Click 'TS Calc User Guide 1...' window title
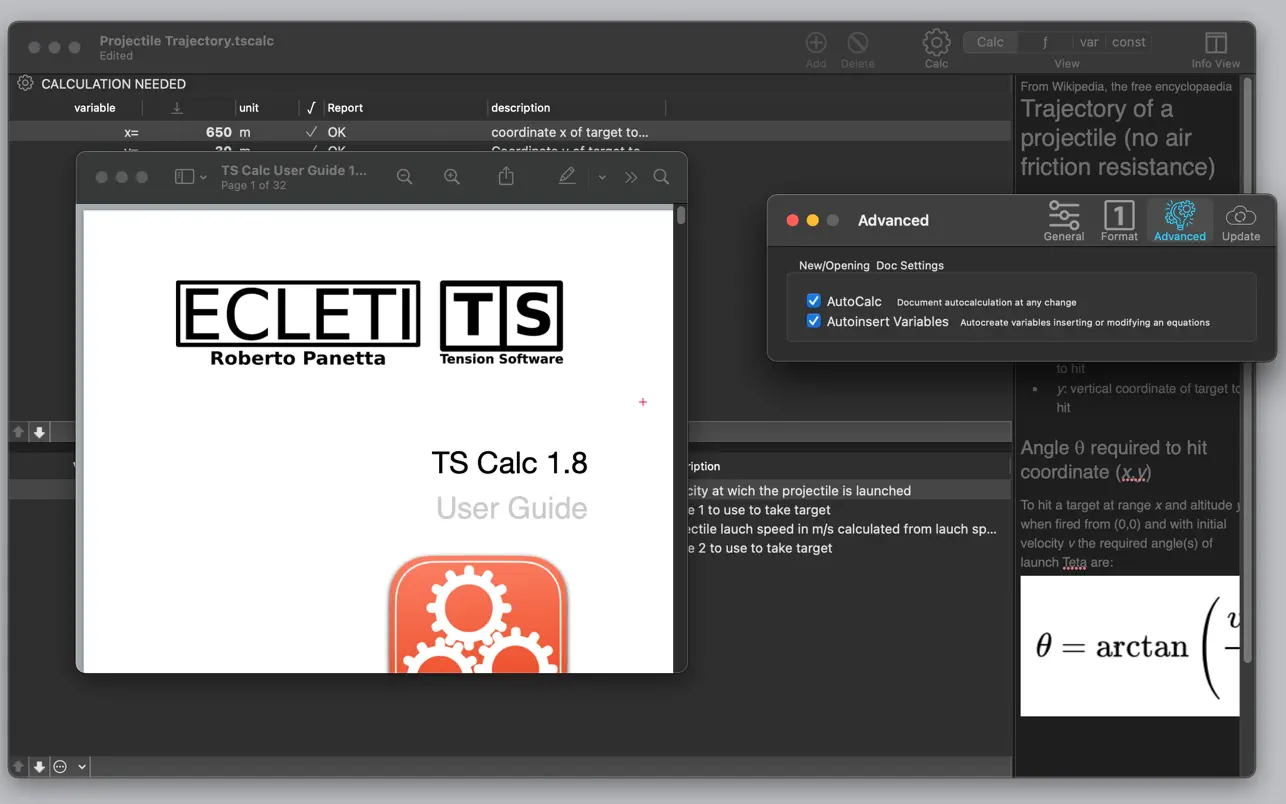The width and height of the screenshot is (1286, 804). tap(293, 170)
